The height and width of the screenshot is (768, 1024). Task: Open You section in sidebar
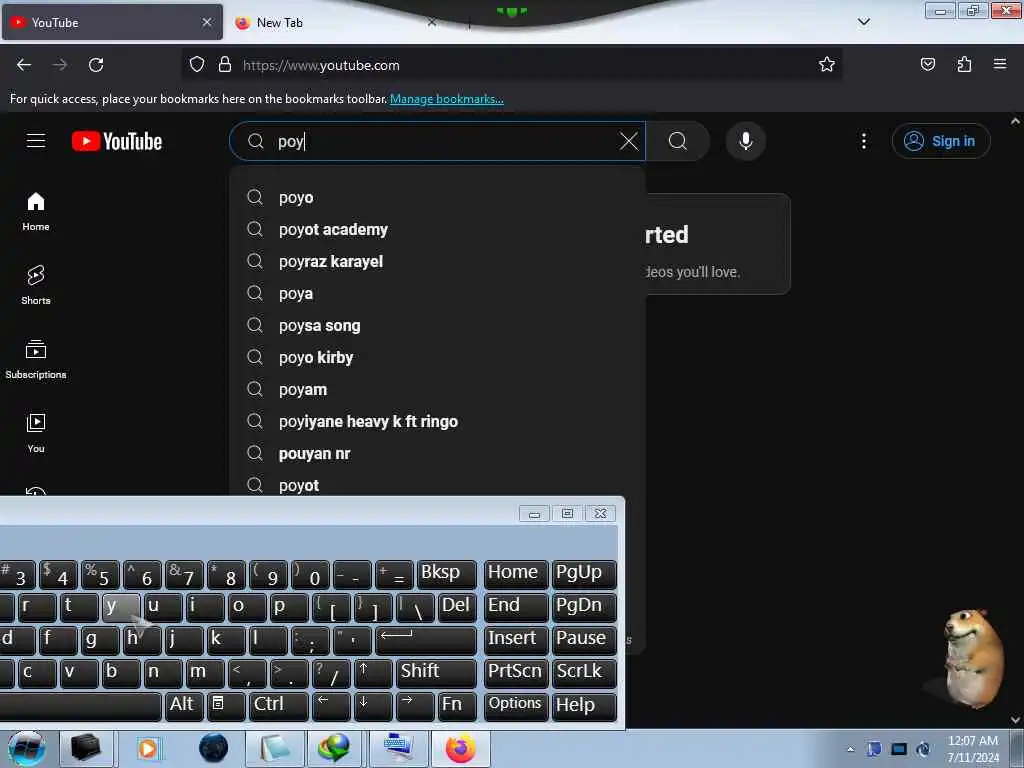(36, 433)
